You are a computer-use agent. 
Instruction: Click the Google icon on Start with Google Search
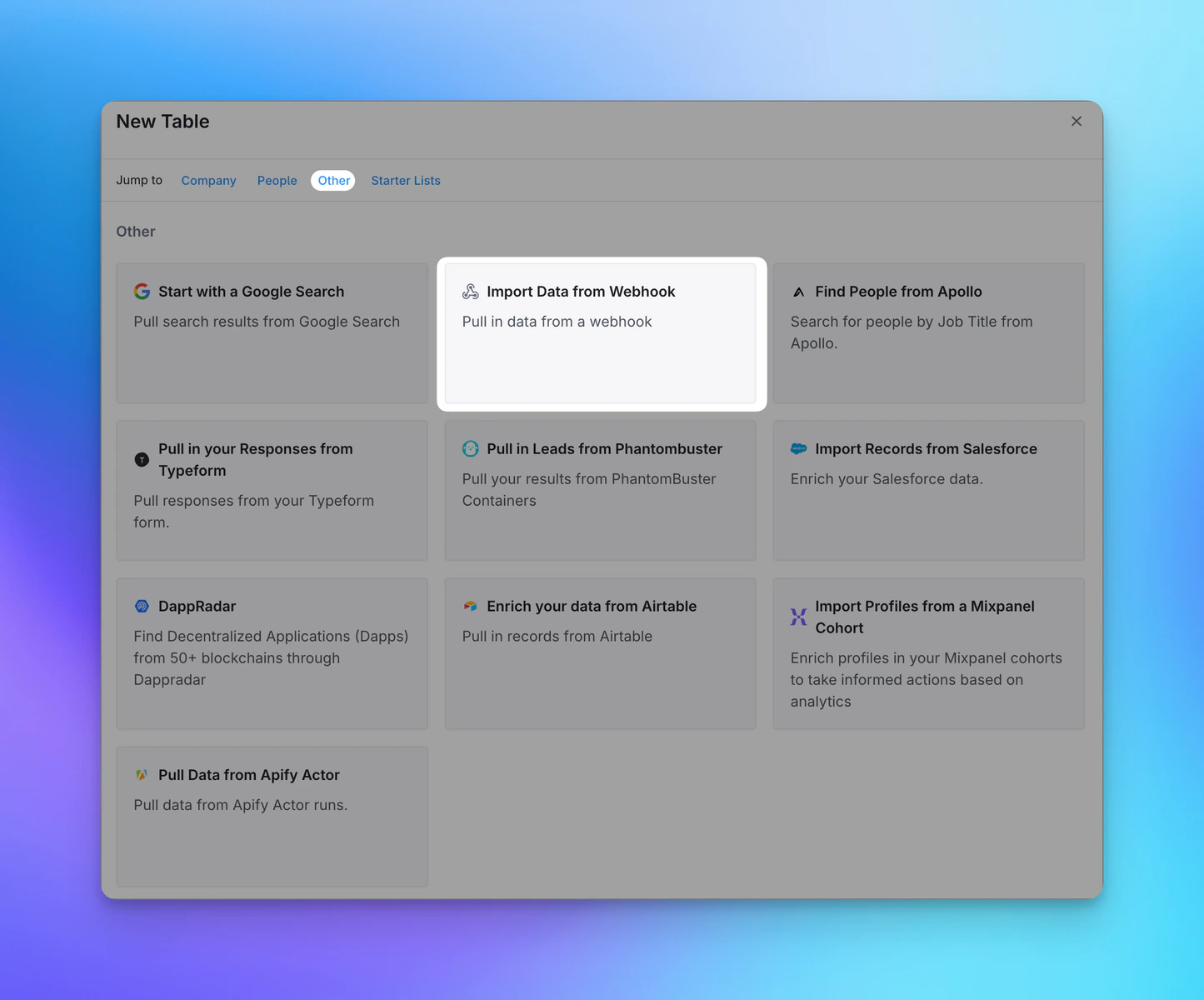[142, 292]
